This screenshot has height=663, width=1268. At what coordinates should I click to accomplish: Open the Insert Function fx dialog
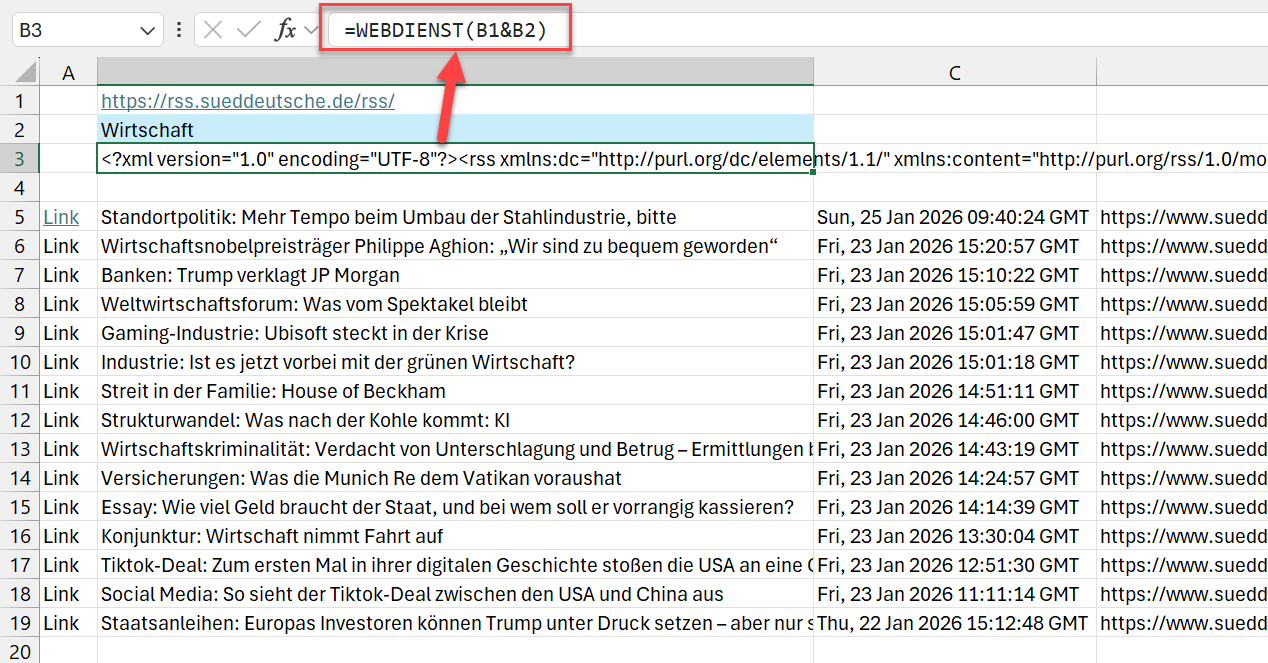tap(285, 30)
